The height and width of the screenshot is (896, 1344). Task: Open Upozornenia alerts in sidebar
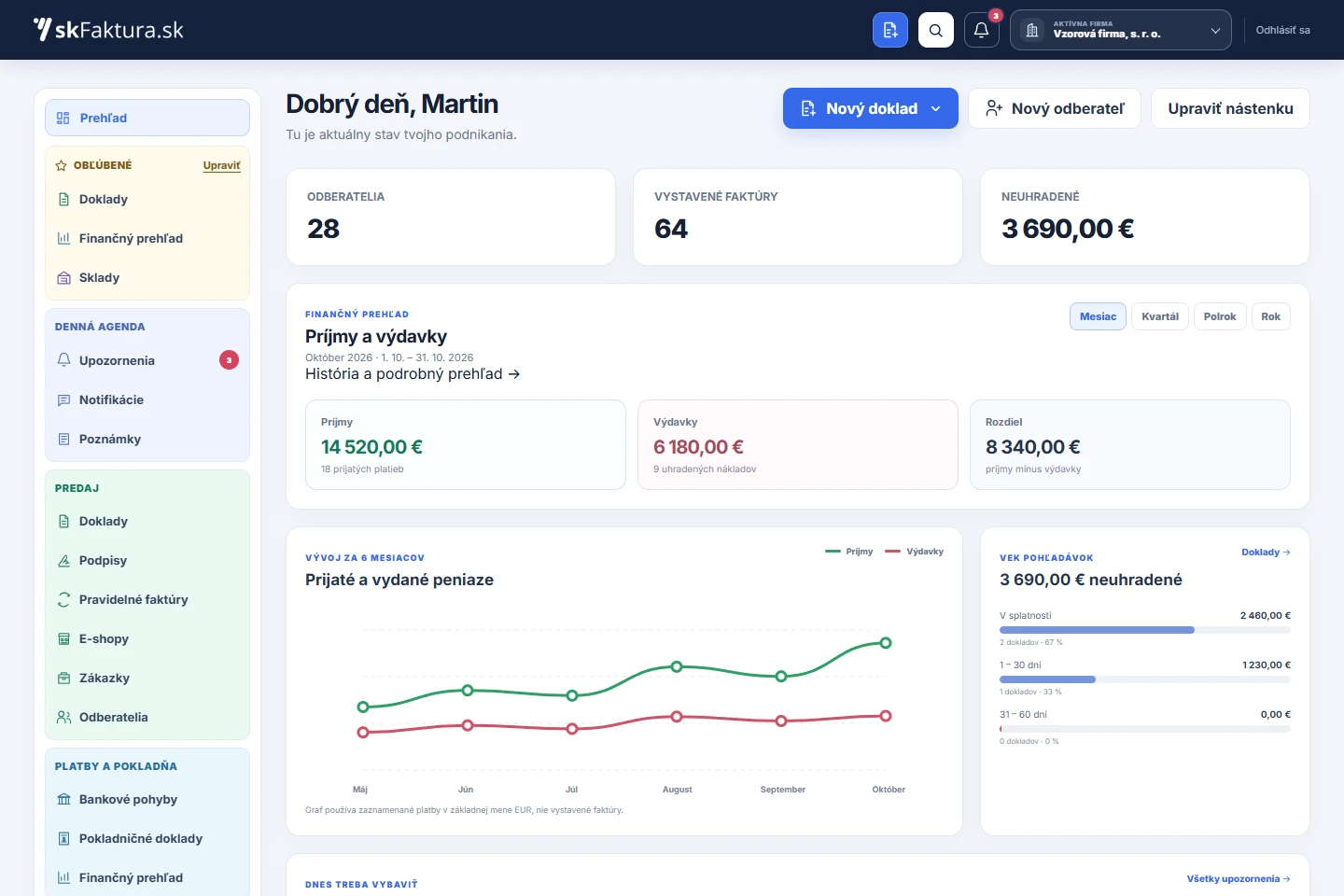point(147,360)
